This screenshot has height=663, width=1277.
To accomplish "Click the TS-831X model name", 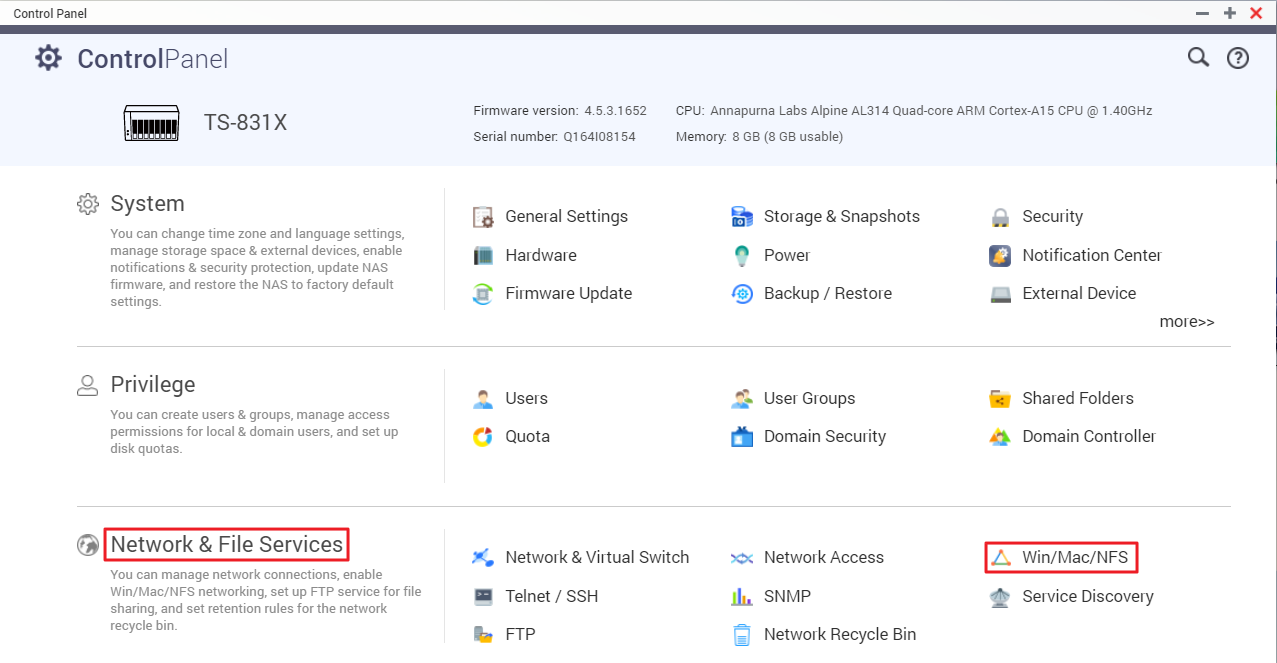I will [246, 123].
